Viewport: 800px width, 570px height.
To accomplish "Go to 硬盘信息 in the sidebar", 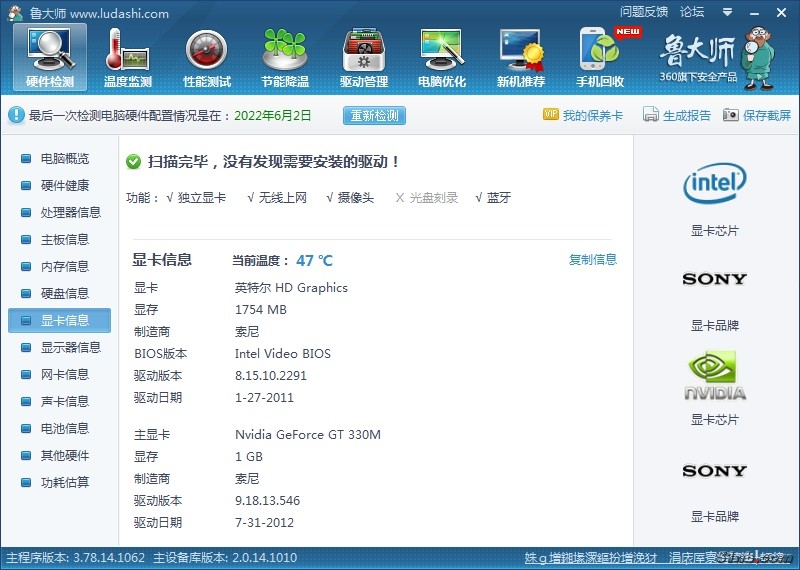I will pos(64,294).
